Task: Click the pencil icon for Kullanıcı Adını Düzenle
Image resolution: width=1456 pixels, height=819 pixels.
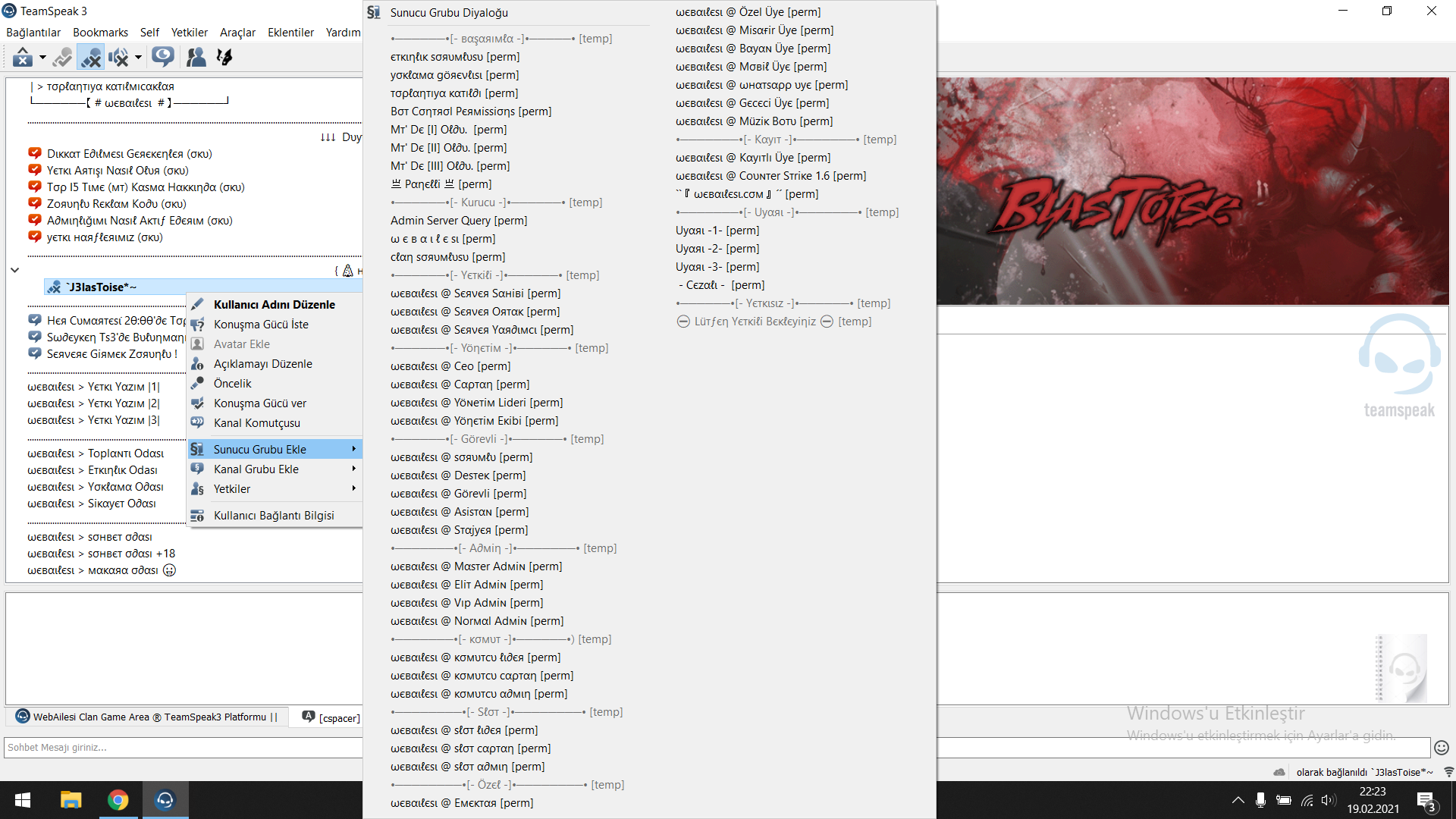Action: (197, 304)
